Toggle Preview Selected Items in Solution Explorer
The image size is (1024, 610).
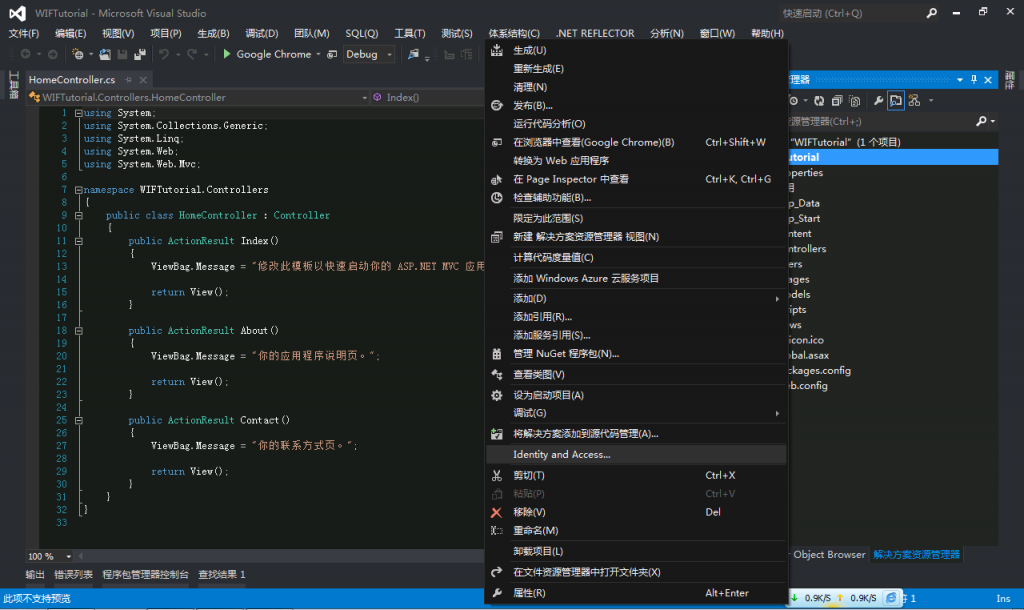coord(896,101)
